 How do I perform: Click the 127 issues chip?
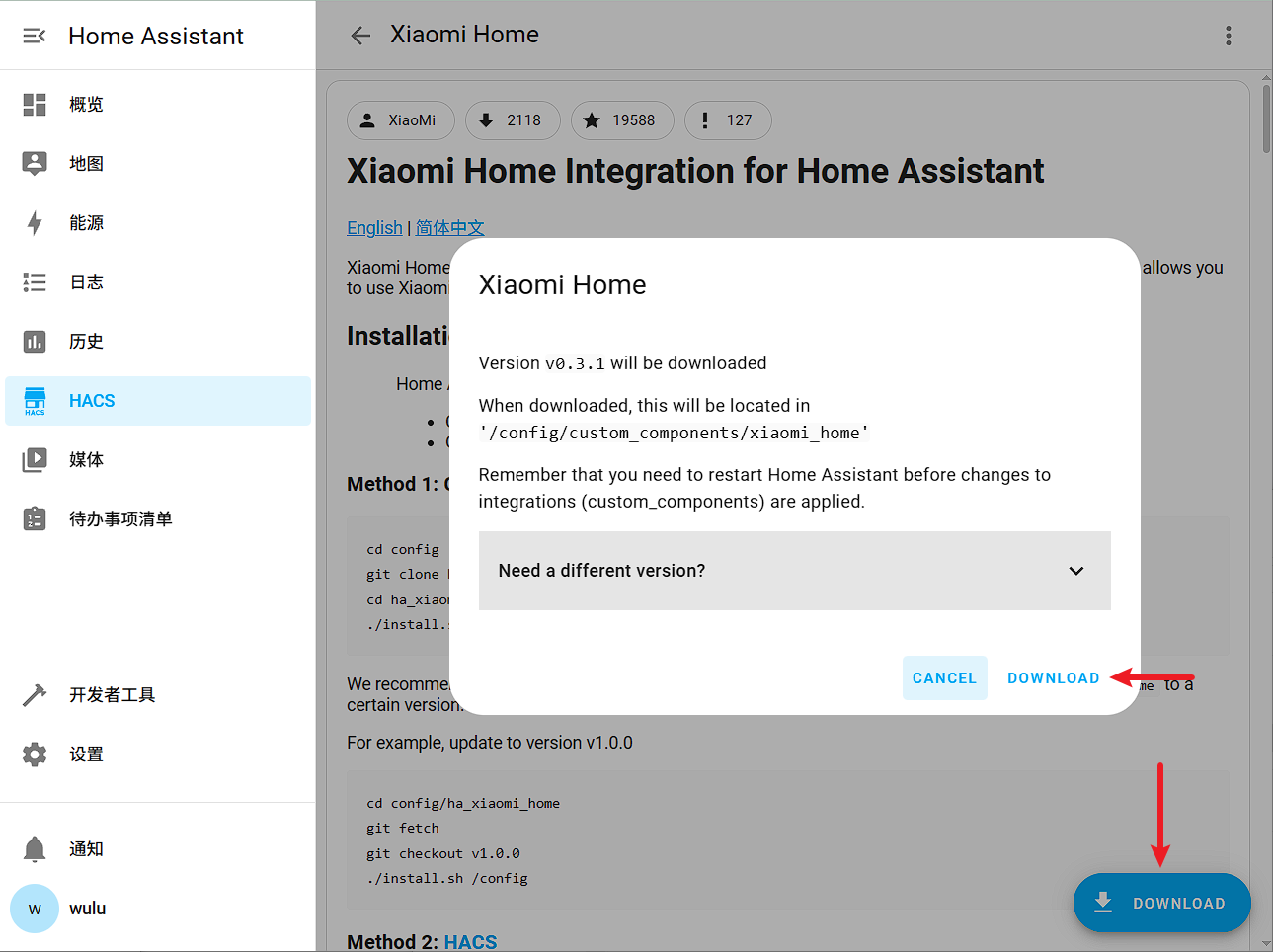[728, 120]
